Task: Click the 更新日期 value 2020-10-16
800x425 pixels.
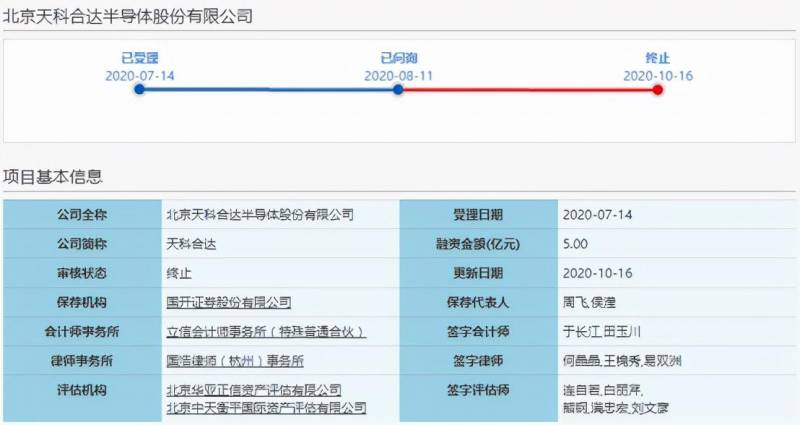Action: (597, 273)
